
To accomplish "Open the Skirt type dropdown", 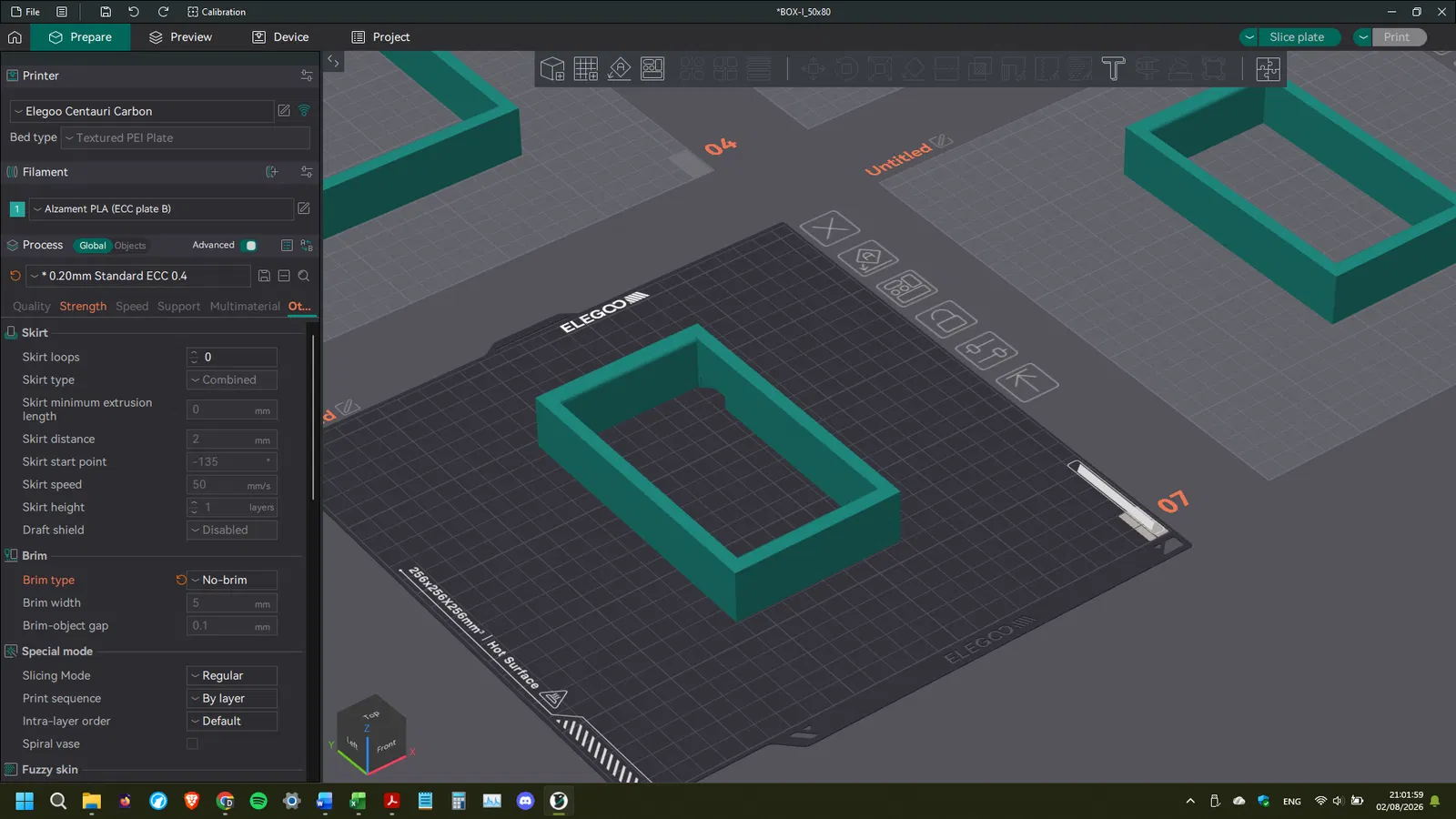I will coord(232,380).
